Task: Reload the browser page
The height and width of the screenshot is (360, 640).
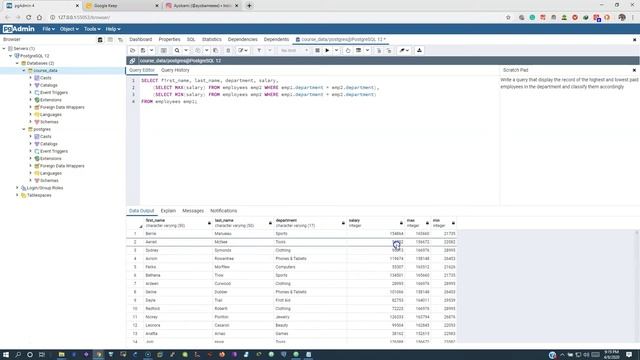Action: (29, 18)
